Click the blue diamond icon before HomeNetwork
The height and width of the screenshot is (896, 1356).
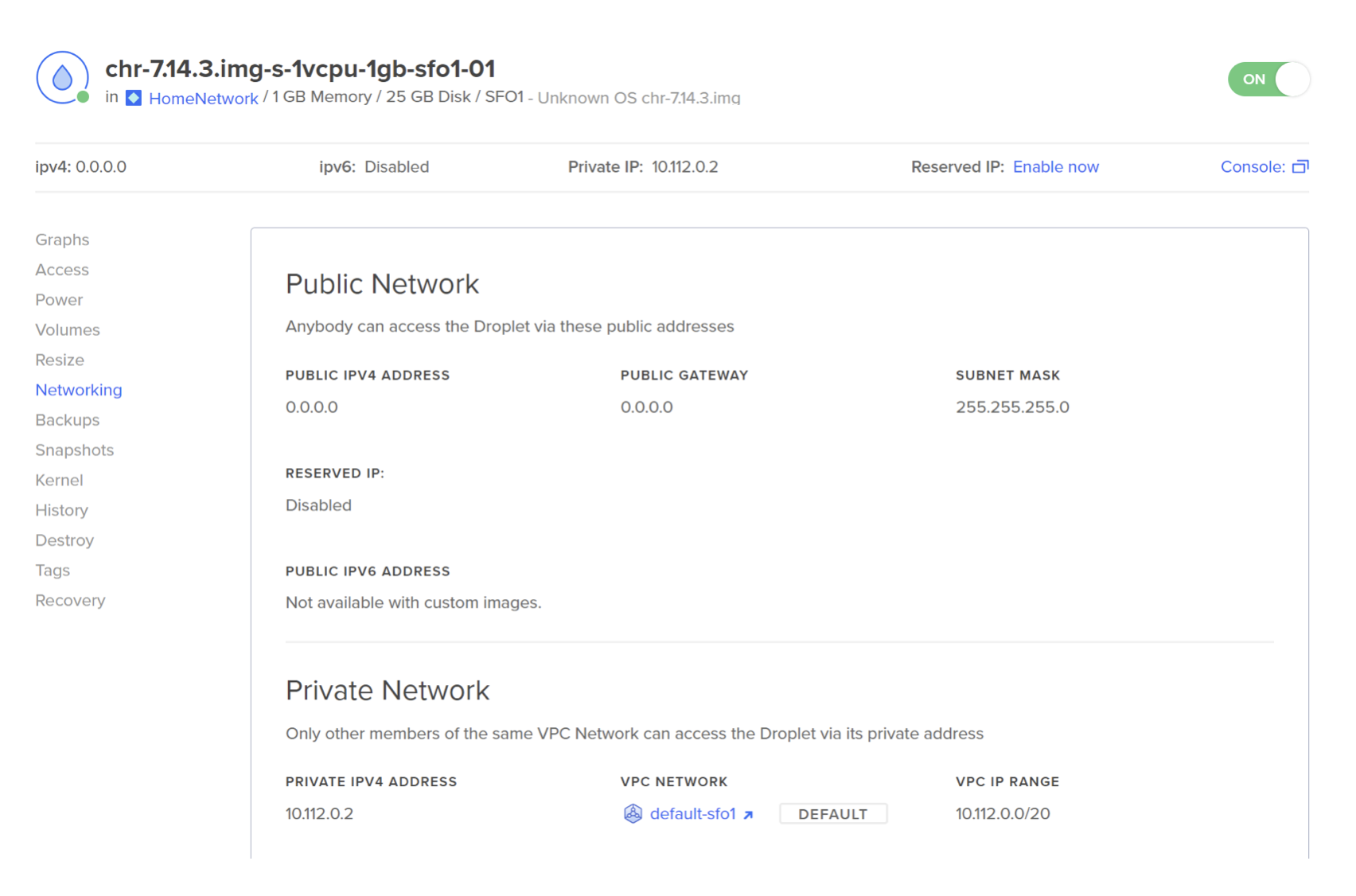click(x=134, y=98)
